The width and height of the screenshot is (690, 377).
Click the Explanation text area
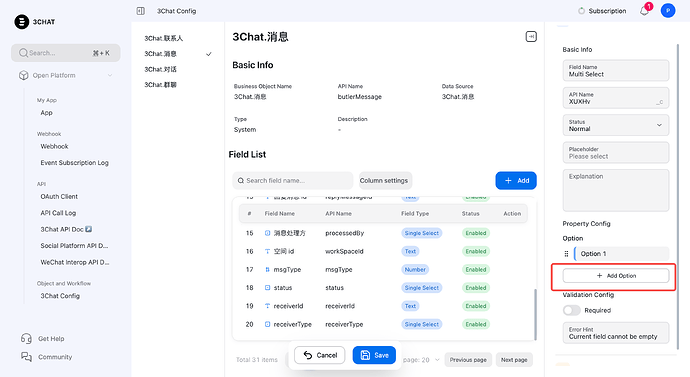click(x=616, y=190)
